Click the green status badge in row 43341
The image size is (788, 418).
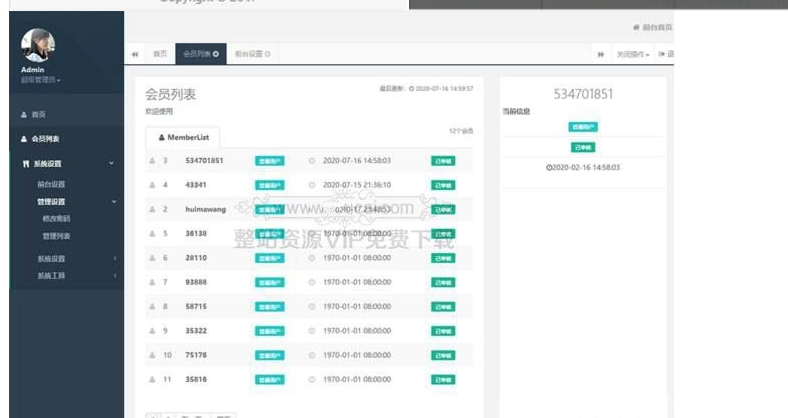pos(443,185)
